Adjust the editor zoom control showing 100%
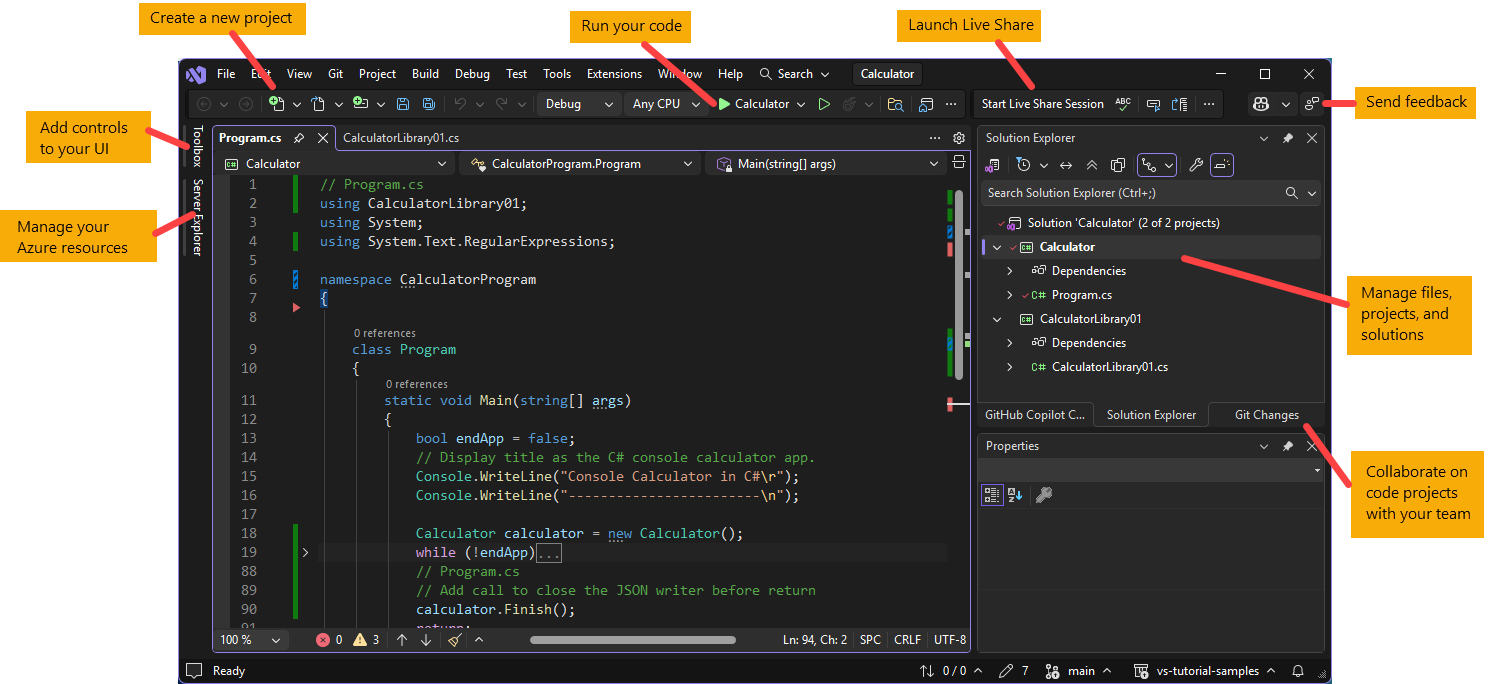This screenshot has height=684, width=1491. point(250,639)
